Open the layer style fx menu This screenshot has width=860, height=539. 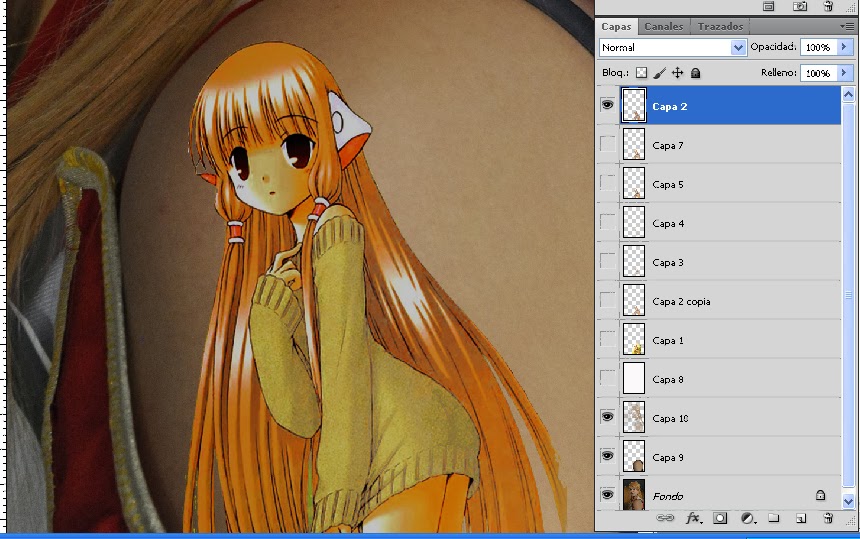(x=693, y=518)
